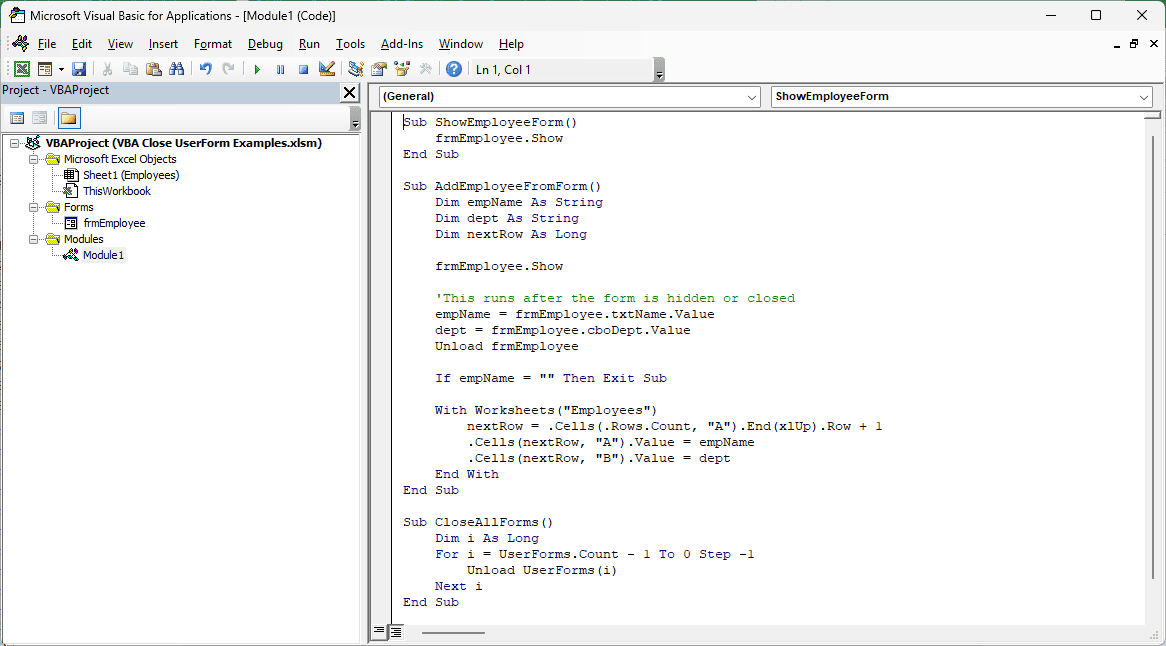Restore the Module1 code child window

[x=1134, y=44]
